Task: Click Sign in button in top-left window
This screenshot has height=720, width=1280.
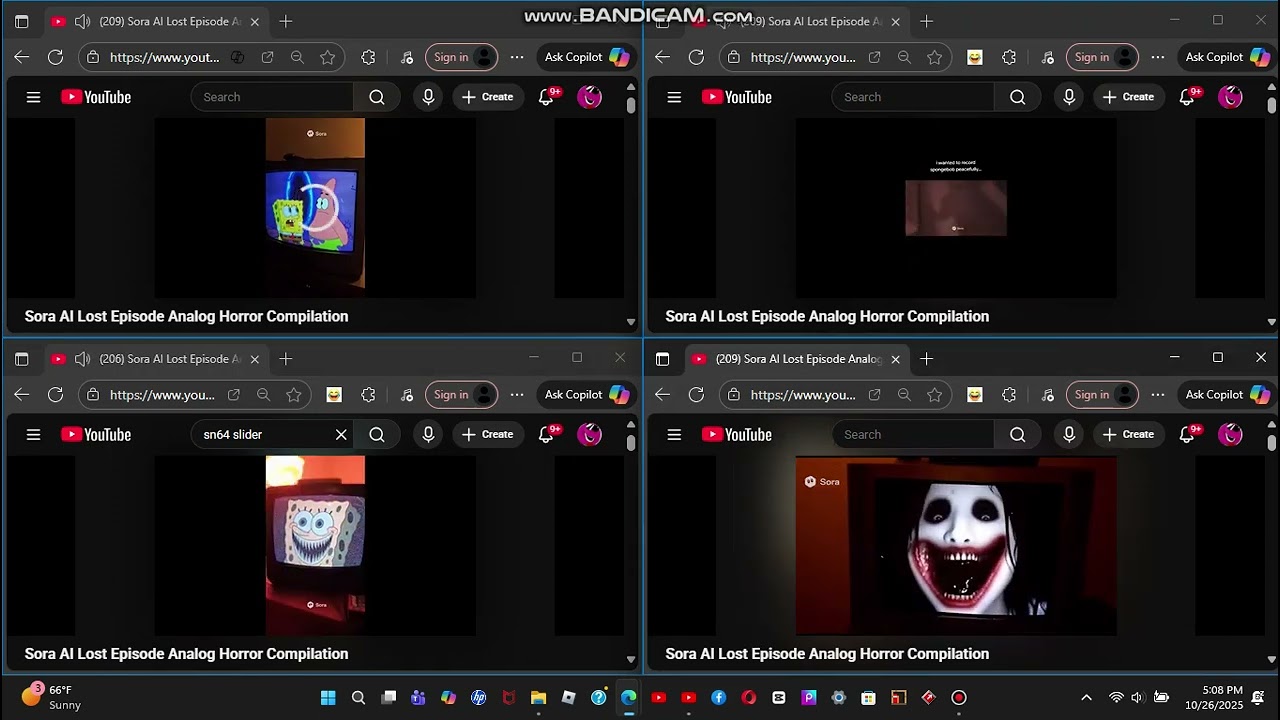Action: pos(461,57)
